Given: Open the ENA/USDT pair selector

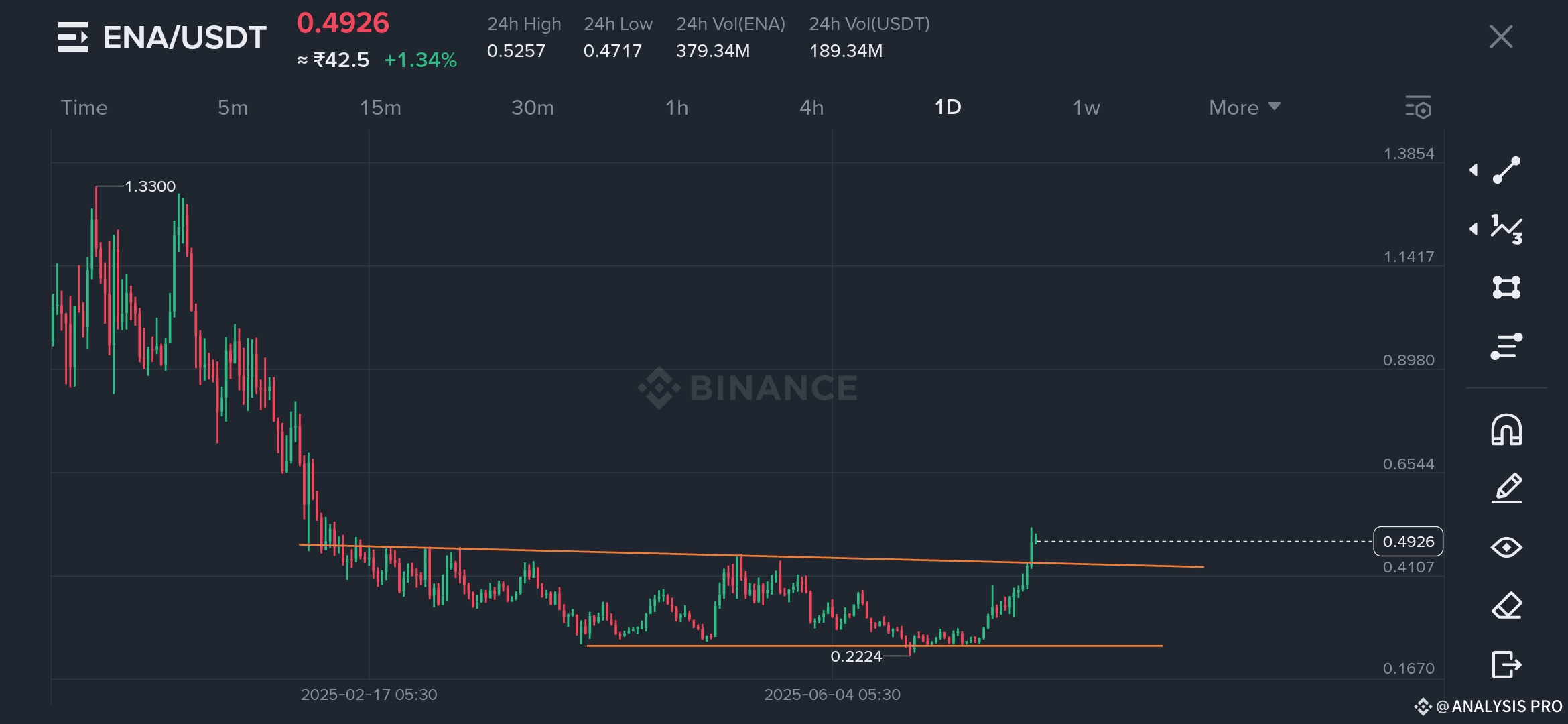Looking at the screenshot, I should click(184, 38).
